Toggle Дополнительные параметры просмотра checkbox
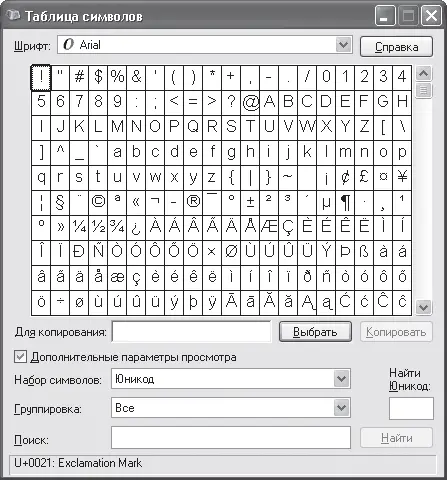 pos(20,357)
